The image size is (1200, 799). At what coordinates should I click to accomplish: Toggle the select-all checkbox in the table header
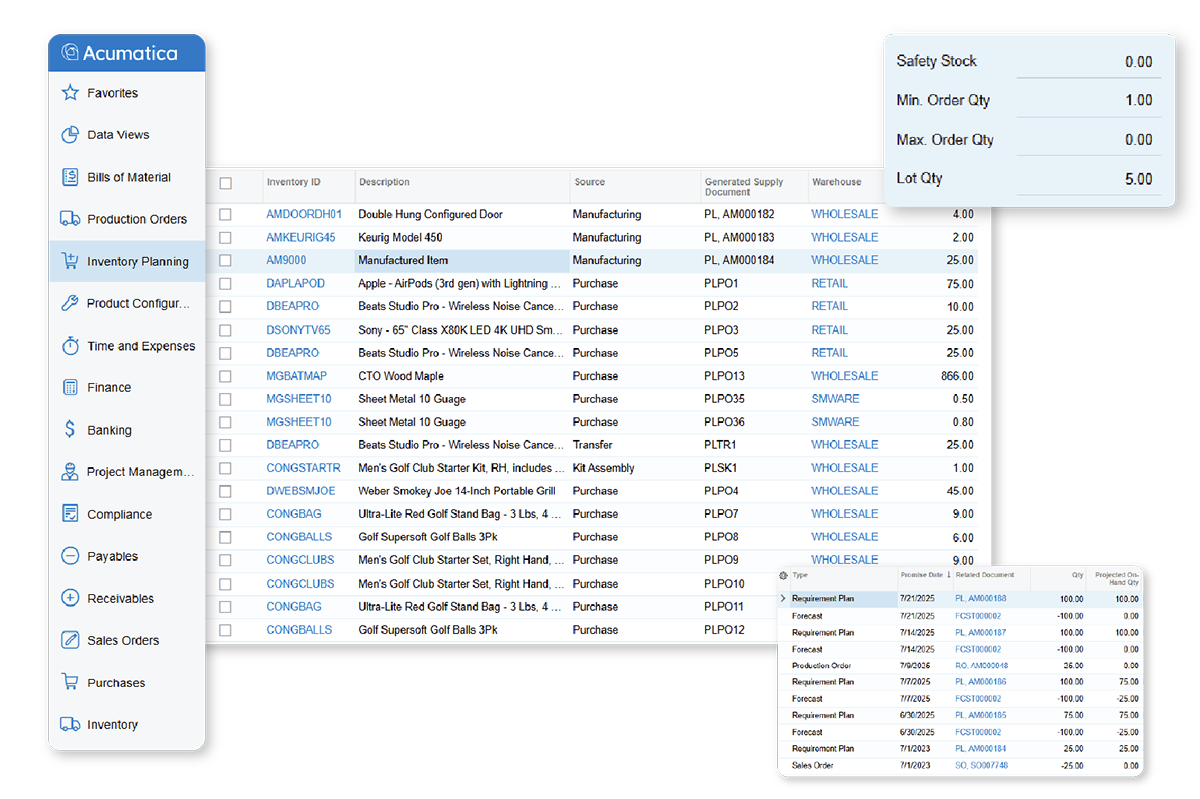pos(226,183)
